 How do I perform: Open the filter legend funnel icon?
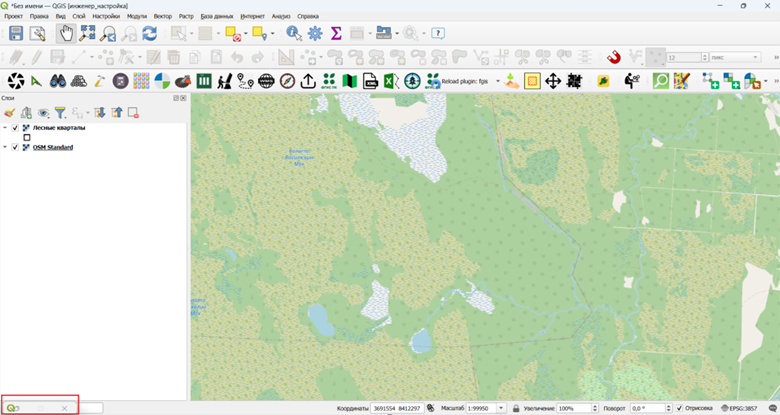point(60,113)
